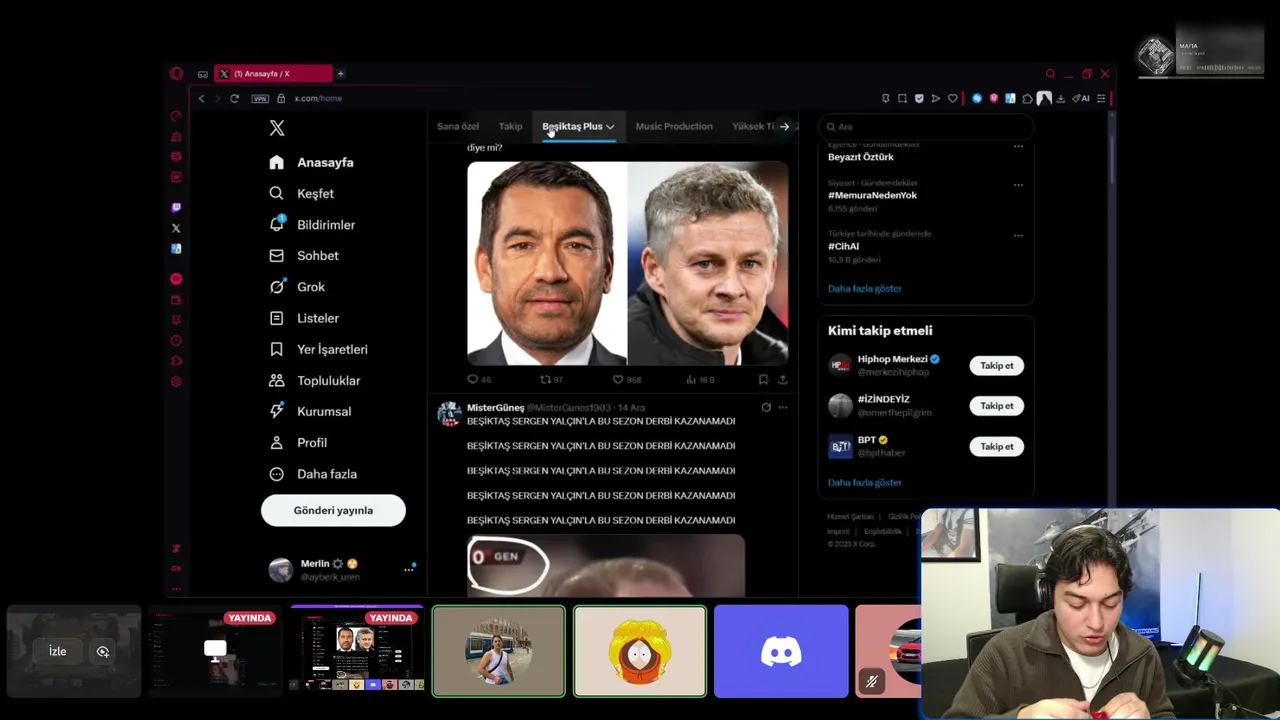The height and width of the screenshot is (720, 1280).
Task: Expand the Daha fazla menu
Action: click(x=313, y=474)
